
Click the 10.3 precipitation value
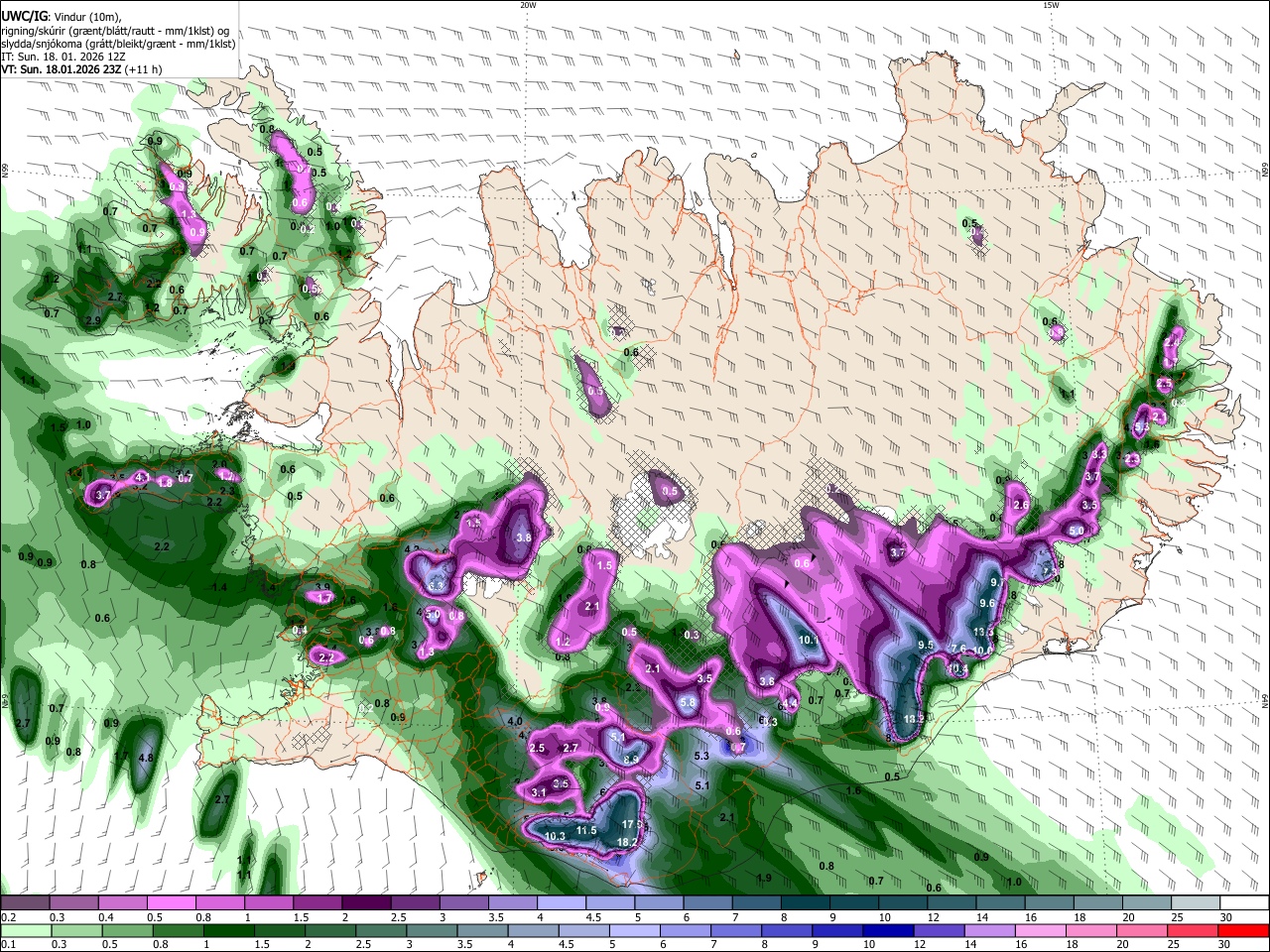[555, 837]
